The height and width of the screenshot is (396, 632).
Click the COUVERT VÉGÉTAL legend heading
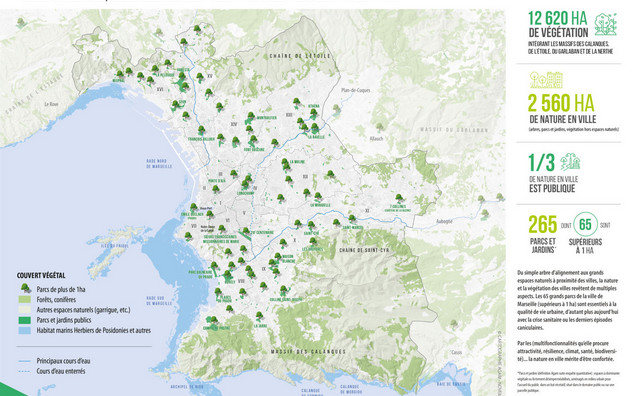pos(41,276)
